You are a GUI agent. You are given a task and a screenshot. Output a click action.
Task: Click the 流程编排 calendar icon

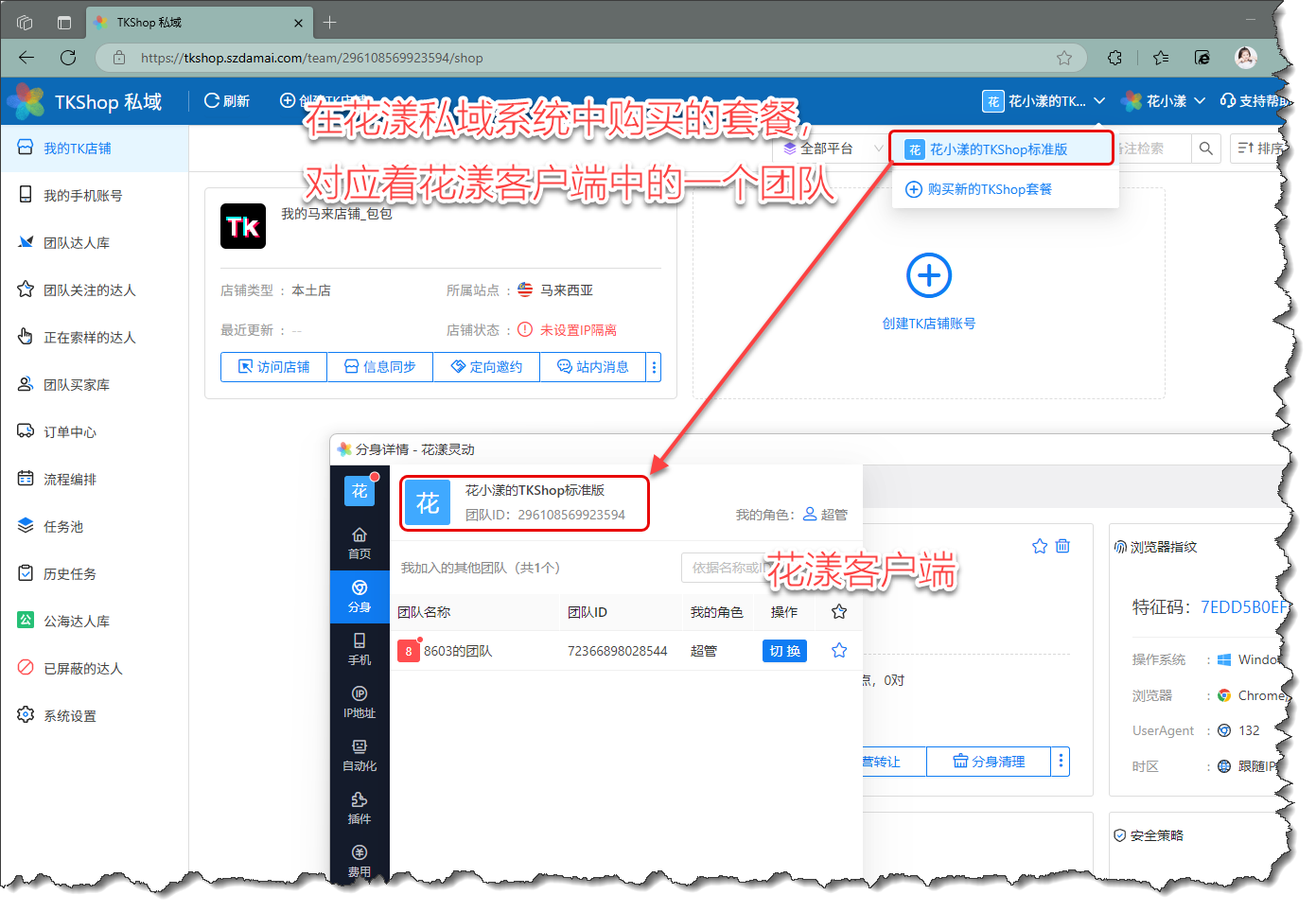pyautogui.click(x=26, y=479)
